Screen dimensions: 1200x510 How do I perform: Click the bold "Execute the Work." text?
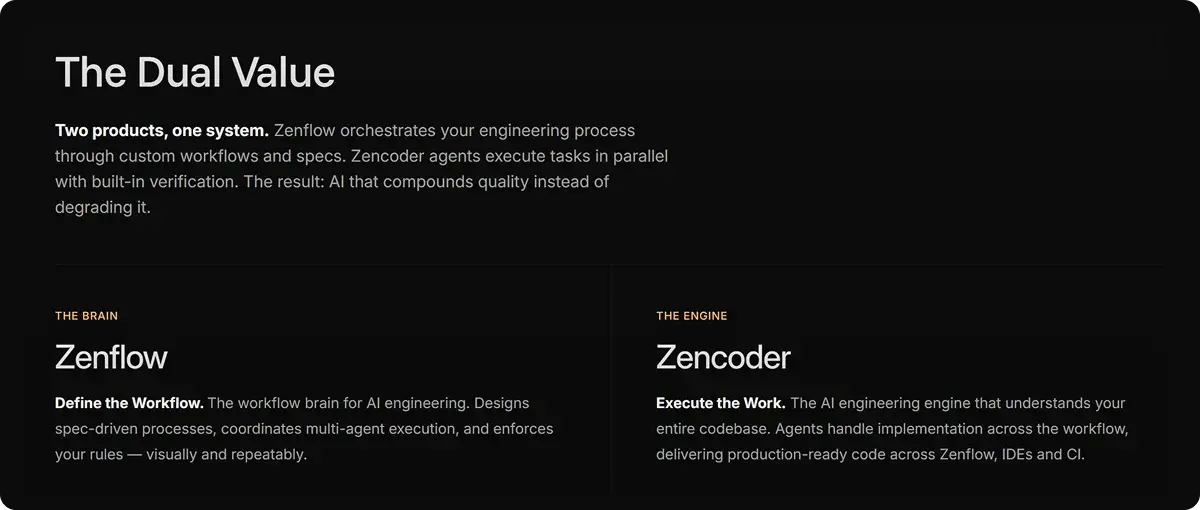(720, 403)
